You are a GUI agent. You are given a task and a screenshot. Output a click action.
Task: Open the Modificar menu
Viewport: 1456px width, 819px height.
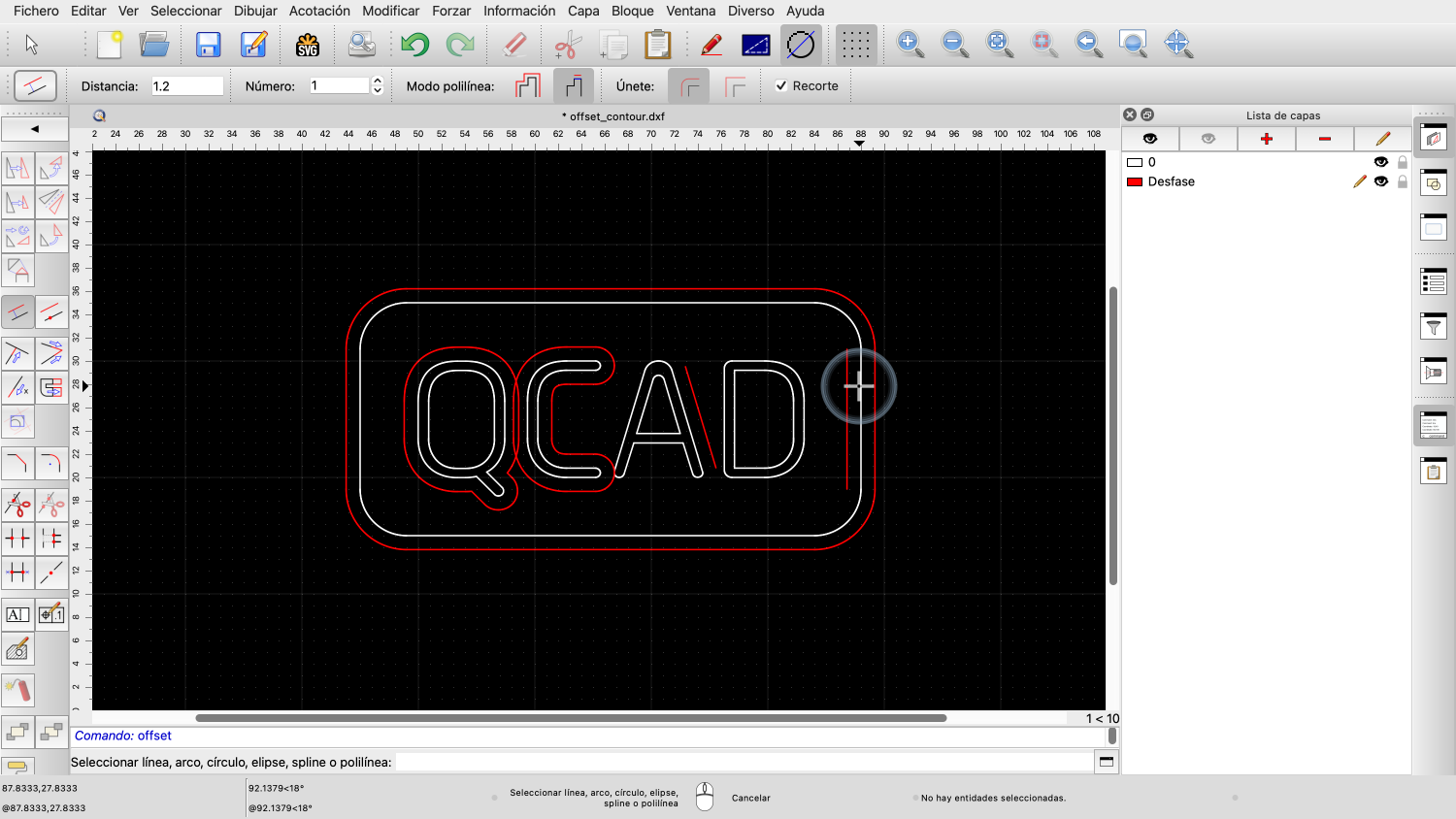click(x=390, y=11)
